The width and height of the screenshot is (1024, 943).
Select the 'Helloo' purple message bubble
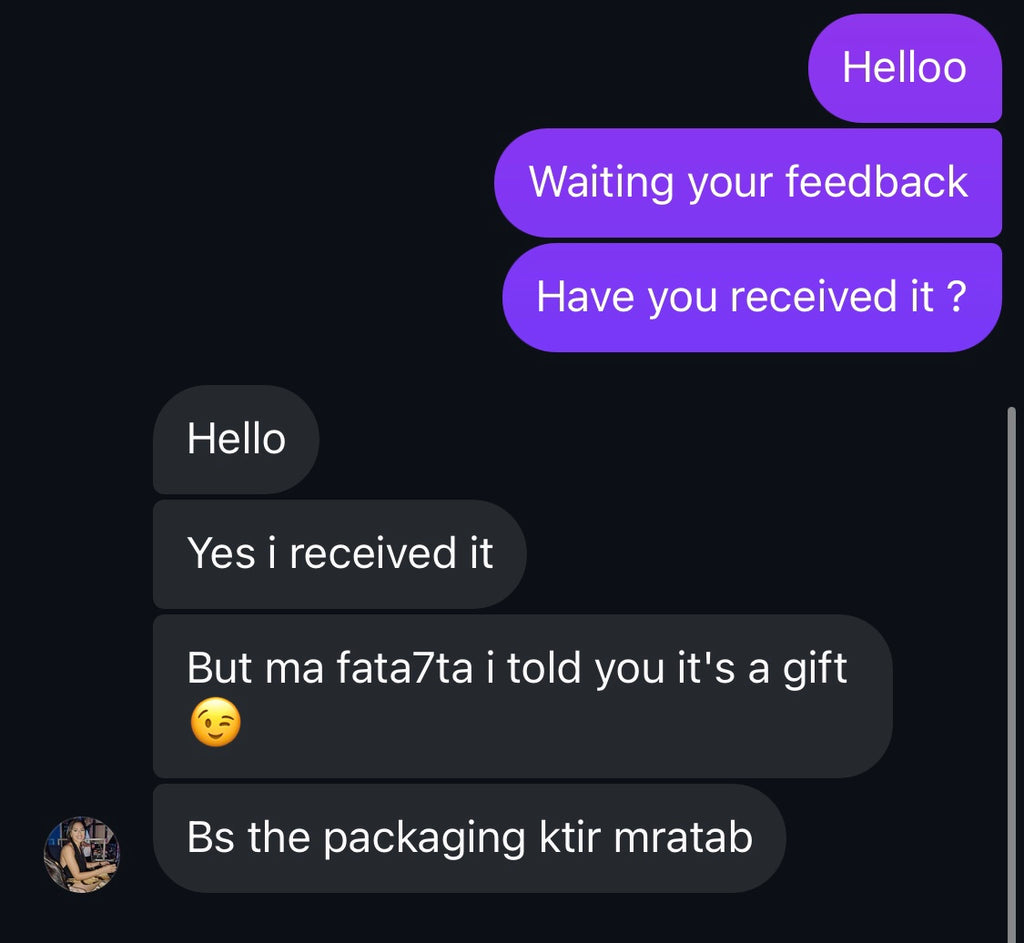[903, 68]
